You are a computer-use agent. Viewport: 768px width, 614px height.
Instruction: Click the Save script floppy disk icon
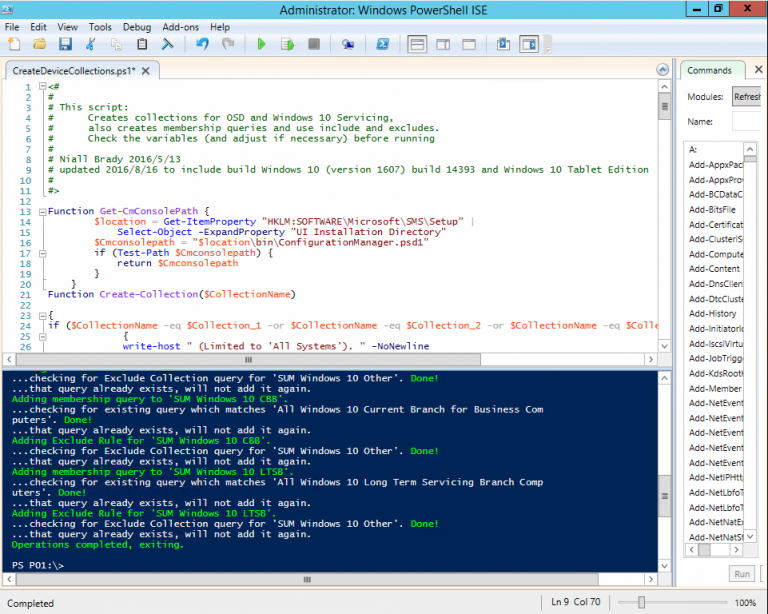[65, 44]
